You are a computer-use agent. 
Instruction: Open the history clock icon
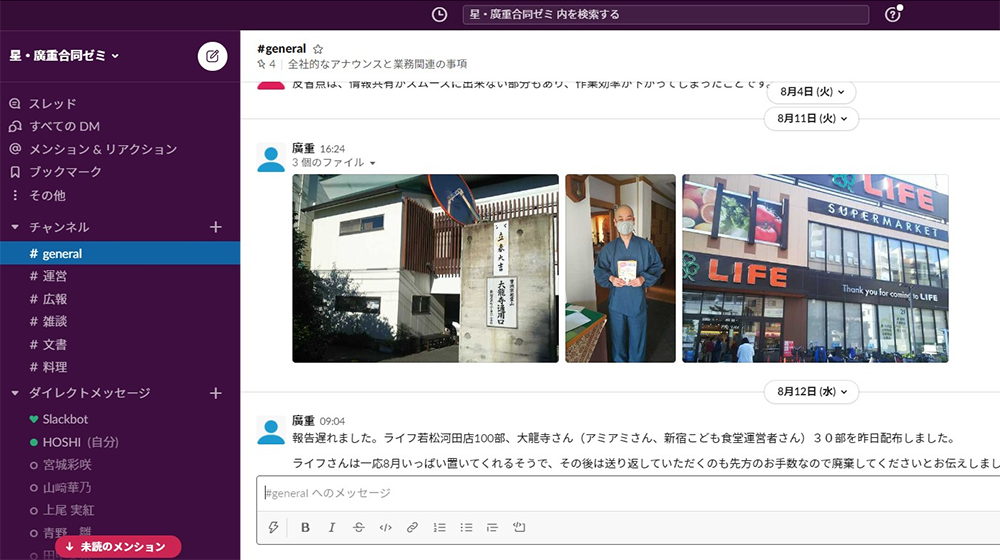439,14
